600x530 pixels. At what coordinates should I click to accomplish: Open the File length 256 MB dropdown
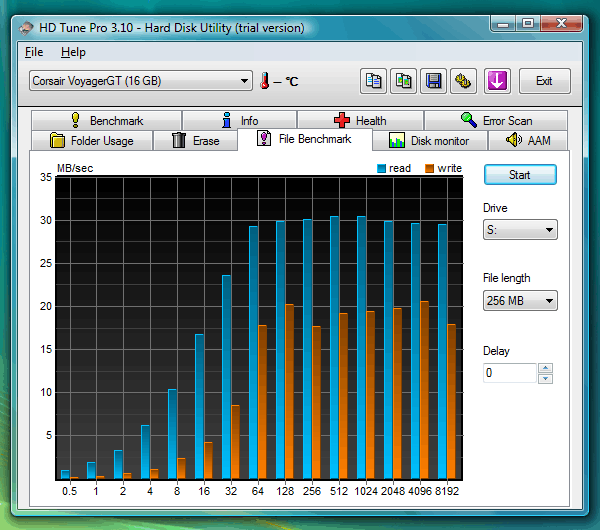(520, 301)
